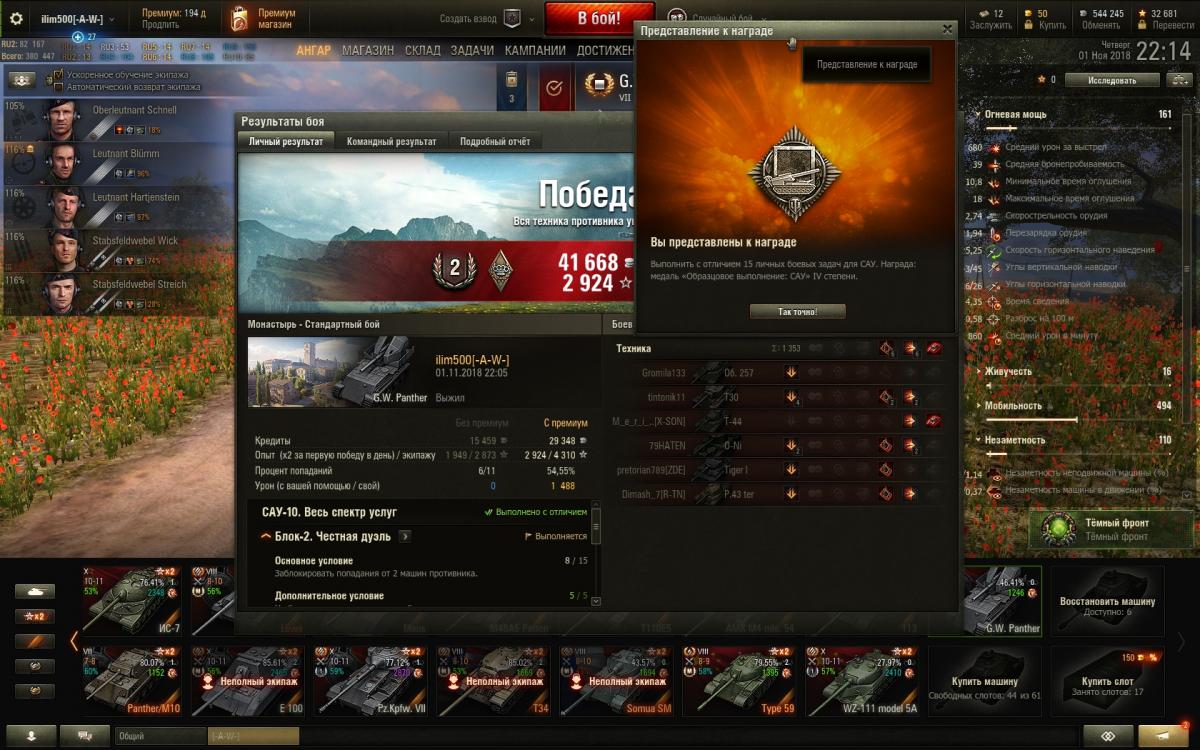Click the barracks crew icon button
Viewport: 1200px width, 750px height.
click(22, 80)
